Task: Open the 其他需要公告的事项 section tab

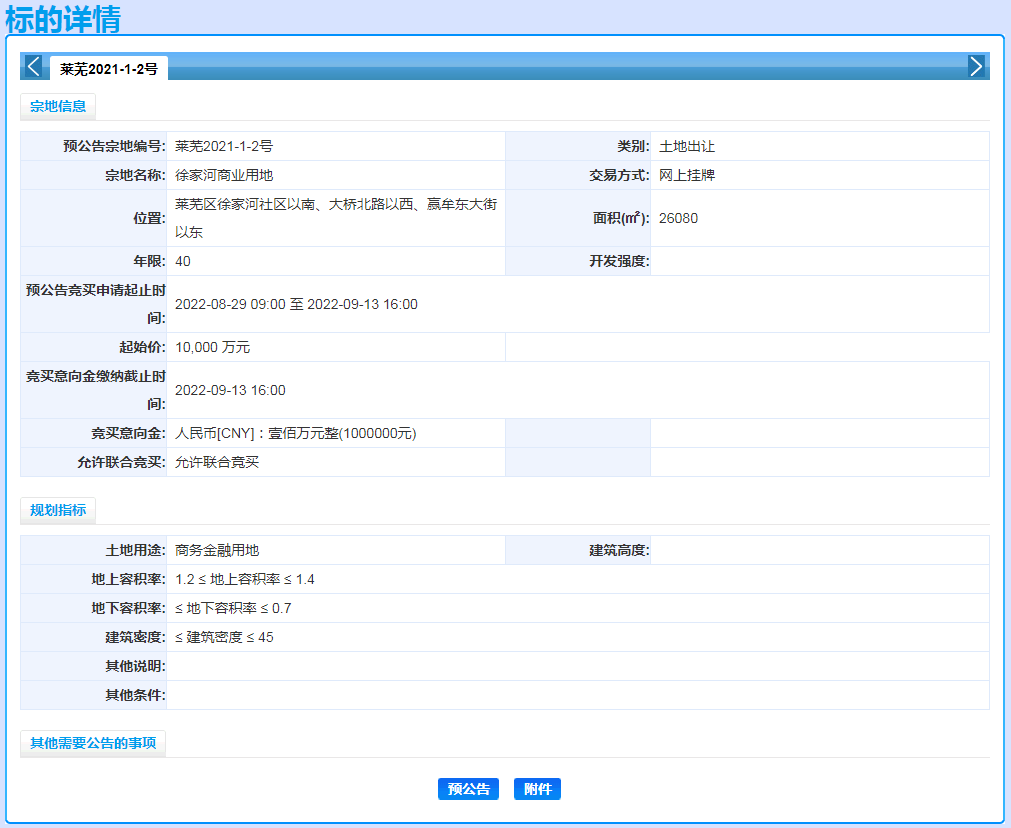Action: [x=93, y=743]
